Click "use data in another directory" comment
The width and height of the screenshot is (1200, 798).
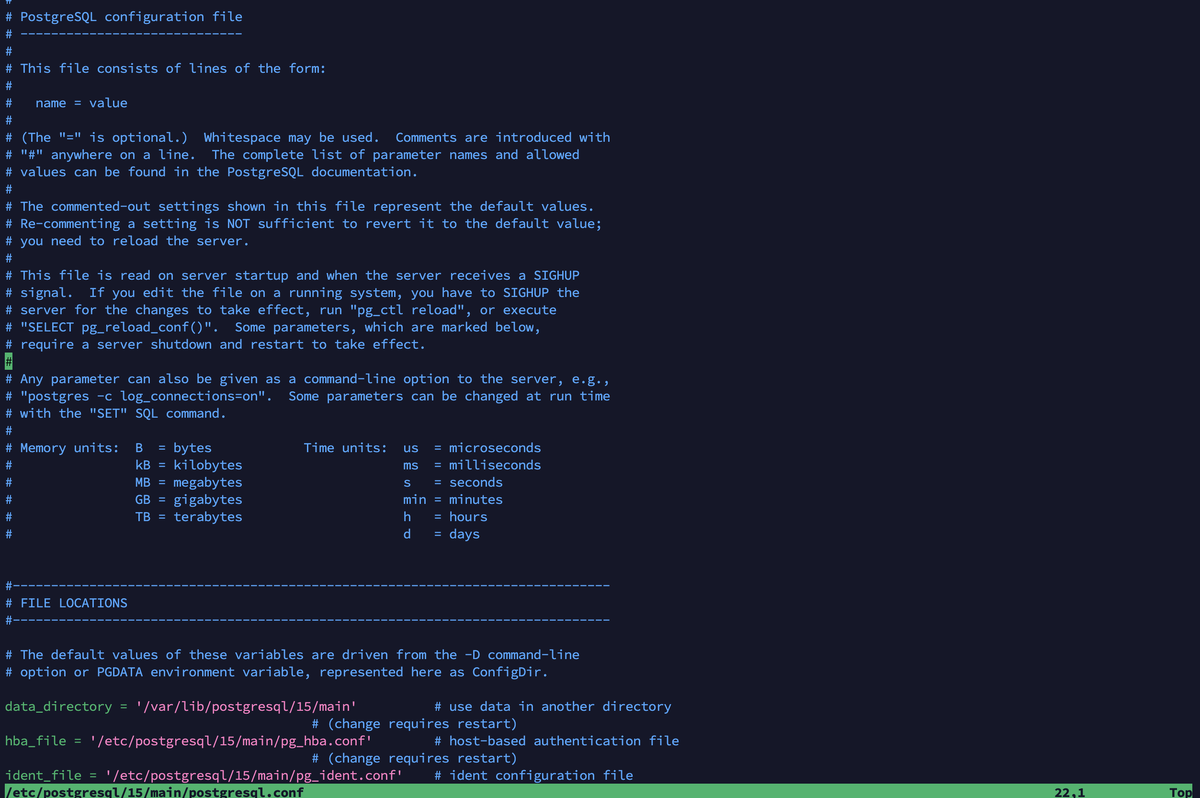point(553,706)
